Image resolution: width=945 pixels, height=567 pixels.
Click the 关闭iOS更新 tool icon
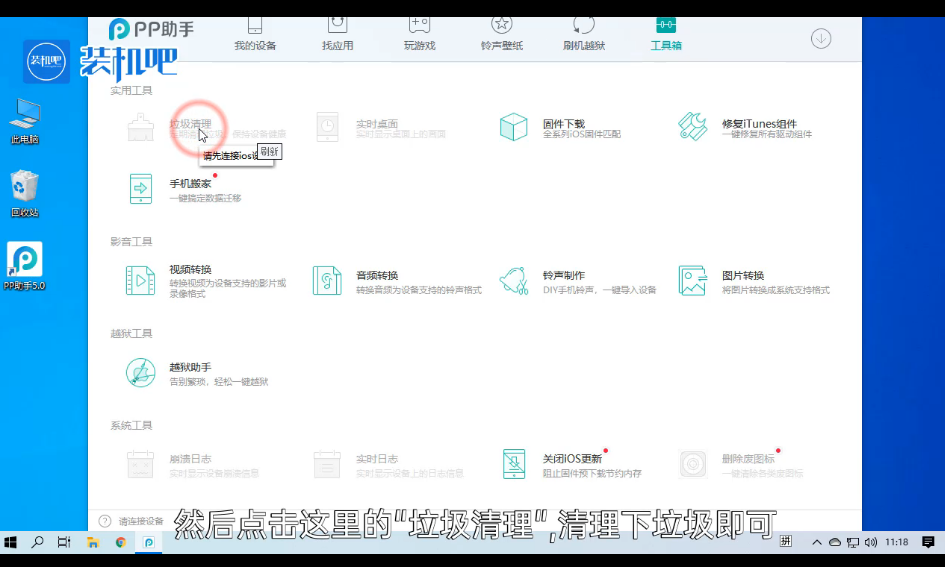514,464
